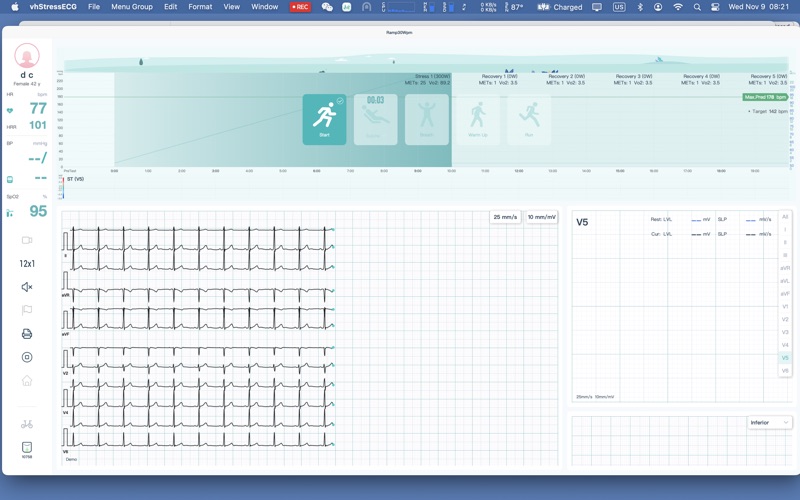Open the Apple menu
Image resolution: width=800 pixels, height=500 pixels.
15,7
